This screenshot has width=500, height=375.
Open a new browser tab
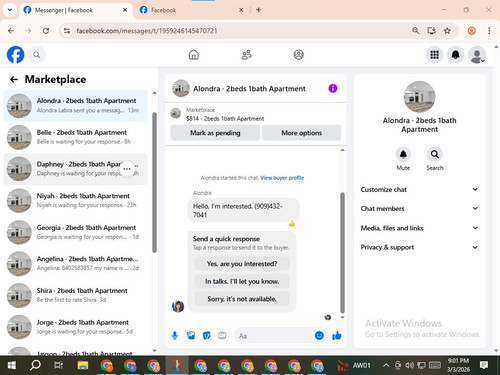point(259,10)
